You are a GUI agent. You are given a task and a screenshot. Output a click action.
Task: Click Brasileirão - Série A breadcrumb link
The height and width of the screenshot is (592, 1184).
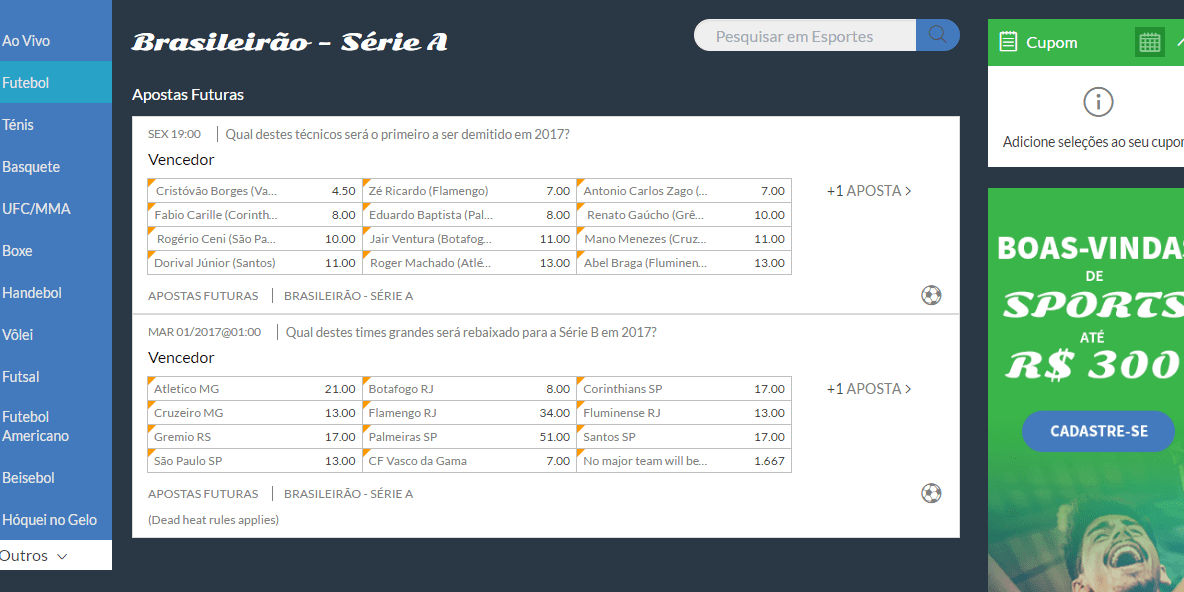pyautogui.click(x=348, y=296)
